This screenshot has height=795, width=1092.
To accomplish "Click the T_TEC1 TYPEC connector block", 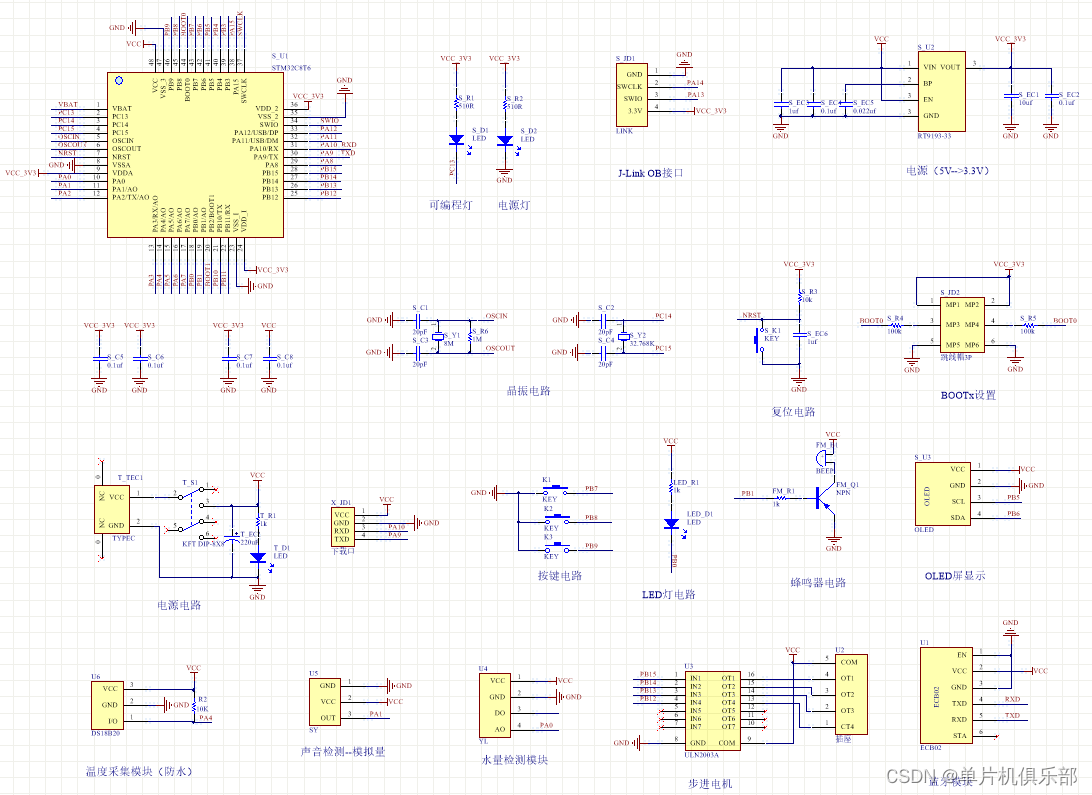I will point(111,510).
